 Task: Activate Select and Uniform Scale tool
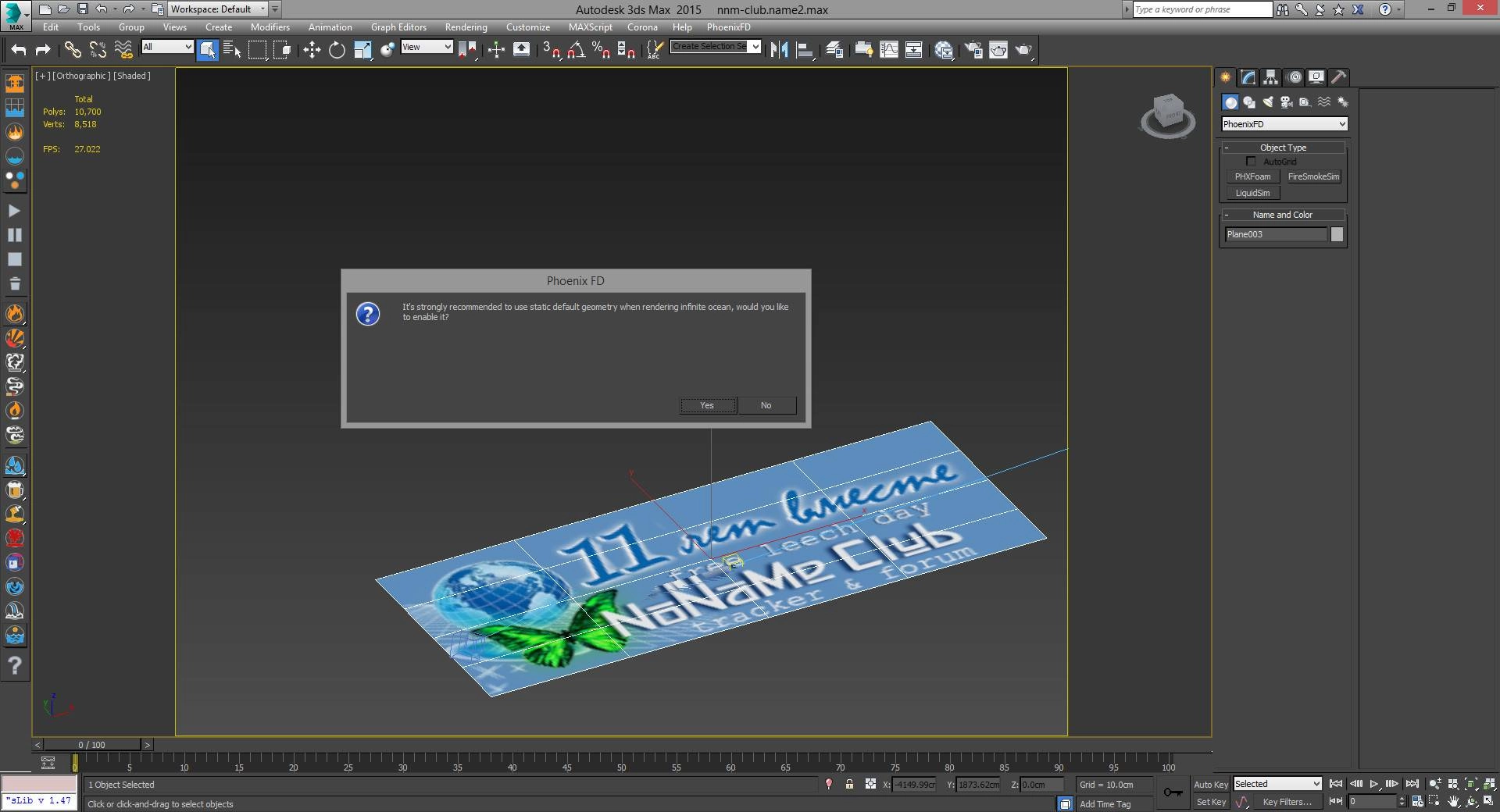tap(362, 50)
